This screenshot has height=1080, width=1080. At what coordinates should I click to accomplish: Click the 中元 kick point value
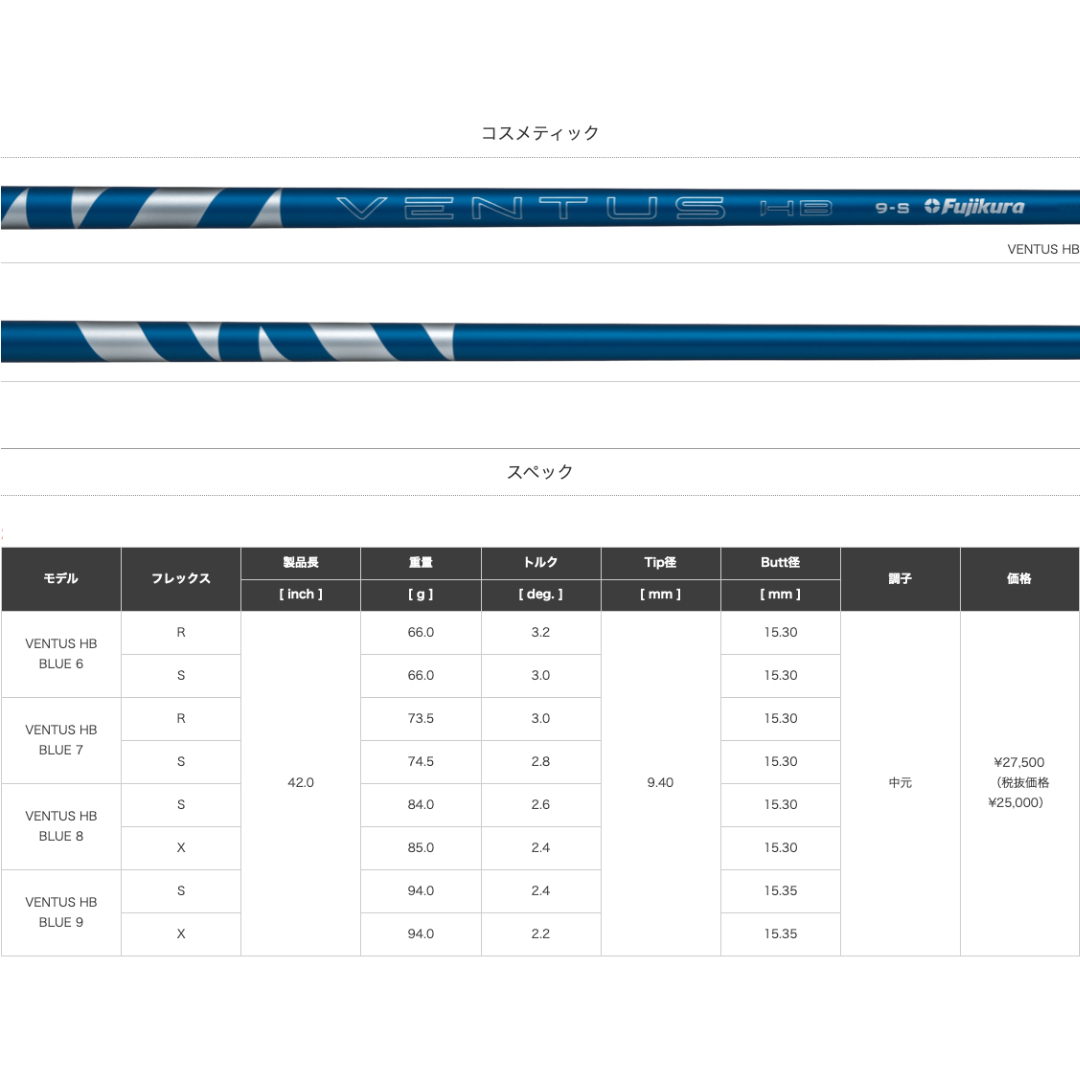[x=900, y=782]
